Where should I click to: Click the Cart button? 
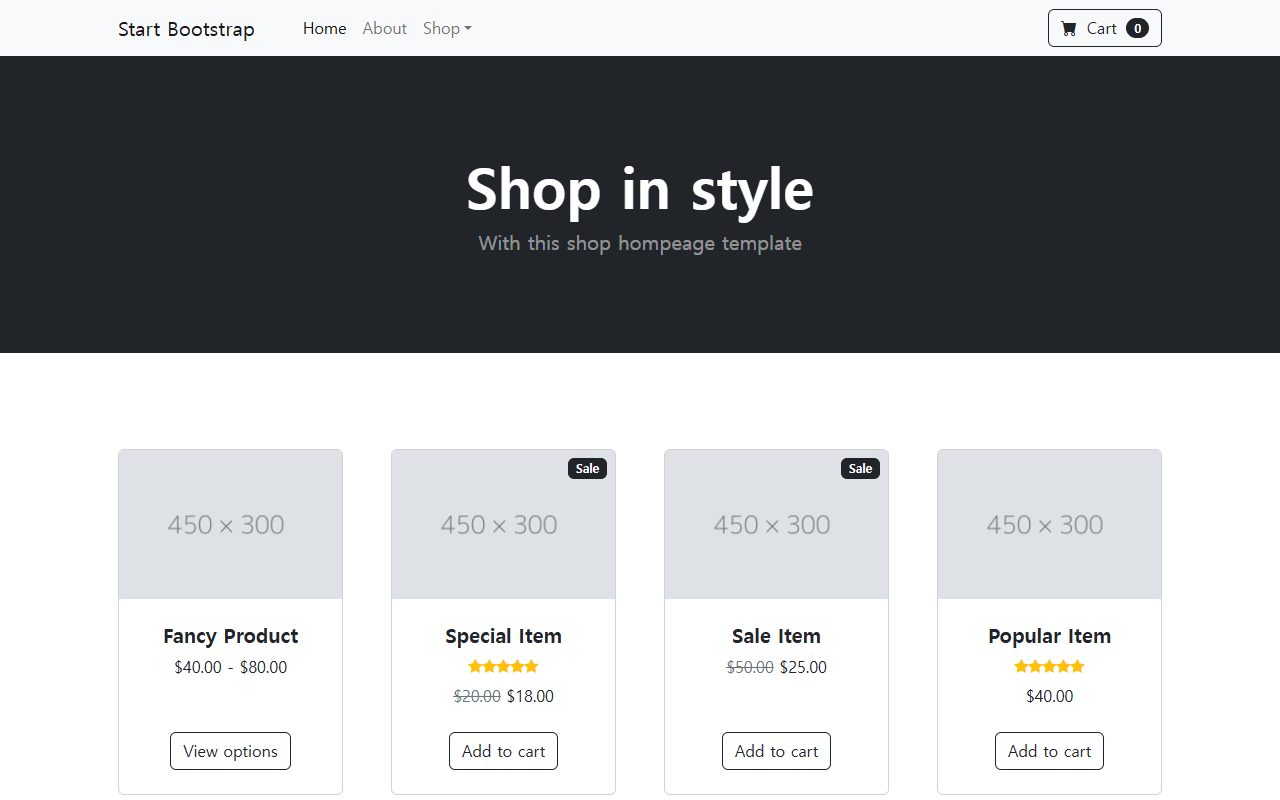[1104, 28]
